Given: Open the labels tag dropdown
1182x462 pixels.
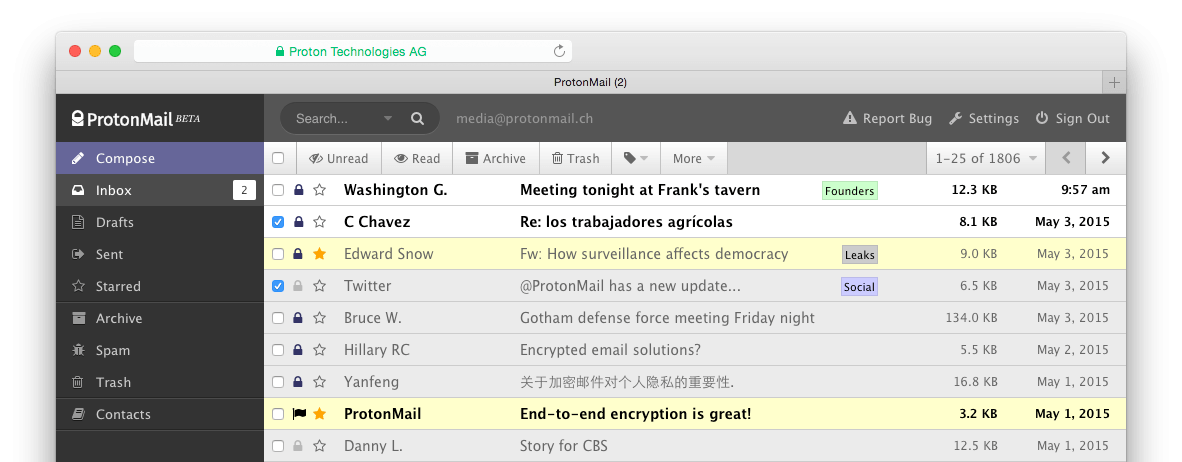Looking at the screenshot, I should tap(636, 158).
